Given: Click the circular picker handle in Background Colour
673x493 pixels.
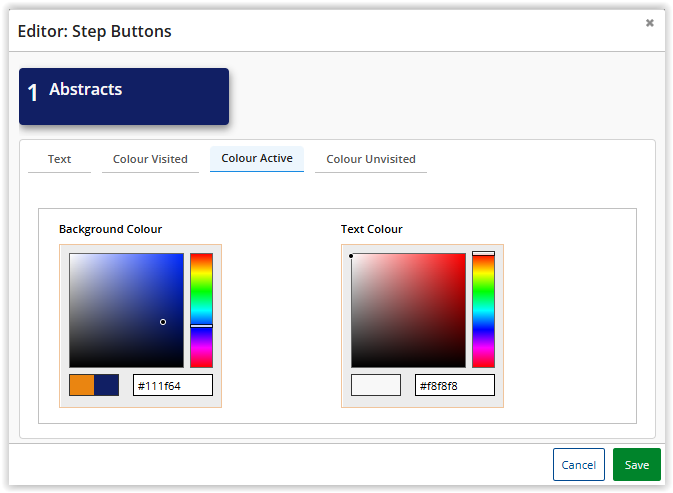Looking at the screenshot, I should pos(163,322).
